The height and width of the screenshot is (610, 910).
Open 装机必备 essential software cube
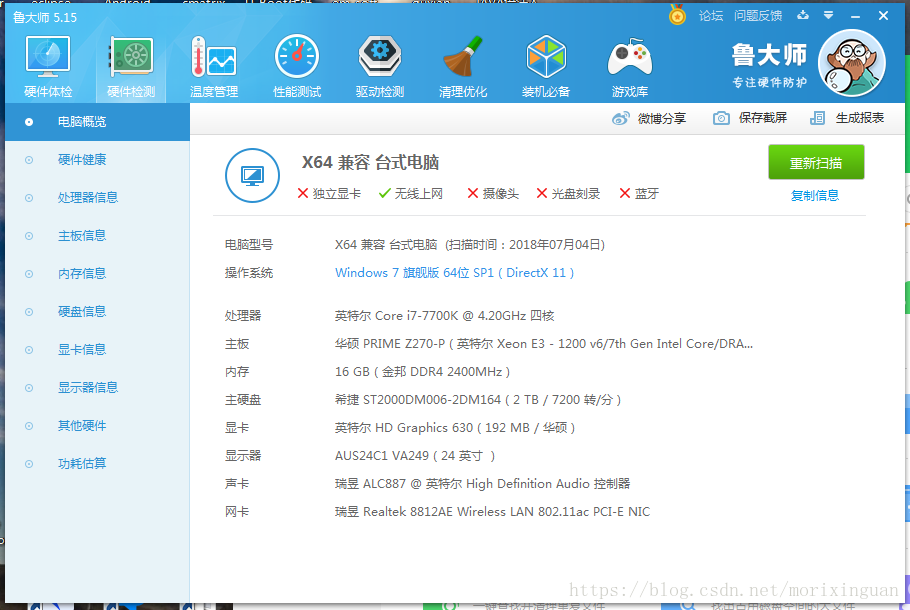[546, 67]
